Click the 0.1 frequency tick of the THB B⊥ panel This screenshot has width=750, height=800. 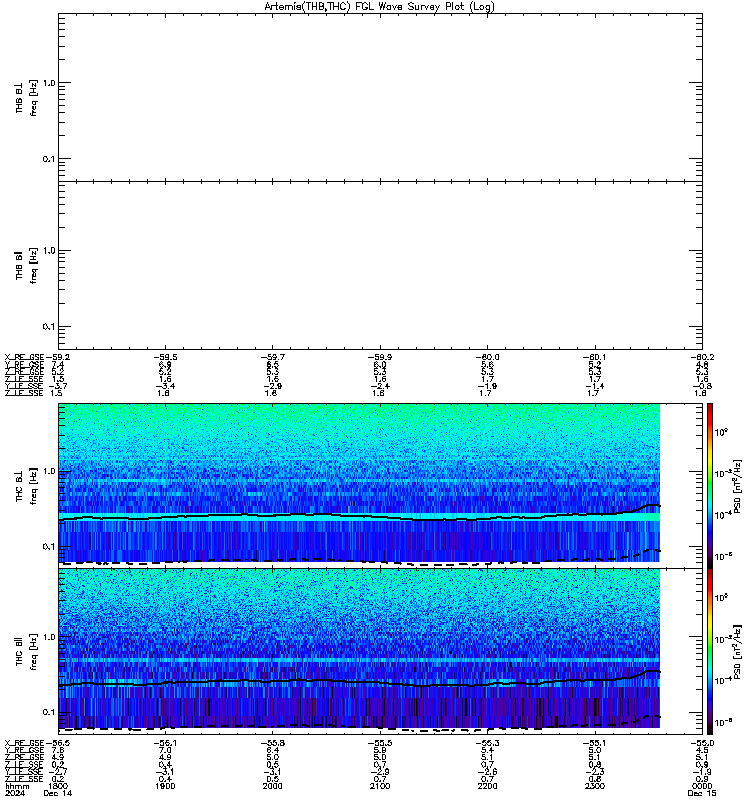(49, 159)
